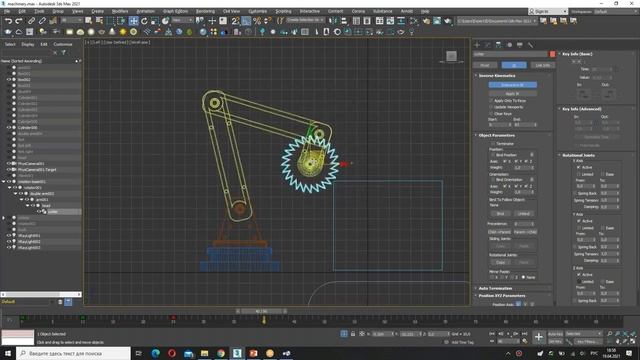The height and width of the screenshot is (360, 640).
Task: Switch to the Link Info tab button
Action: point(543,65)
